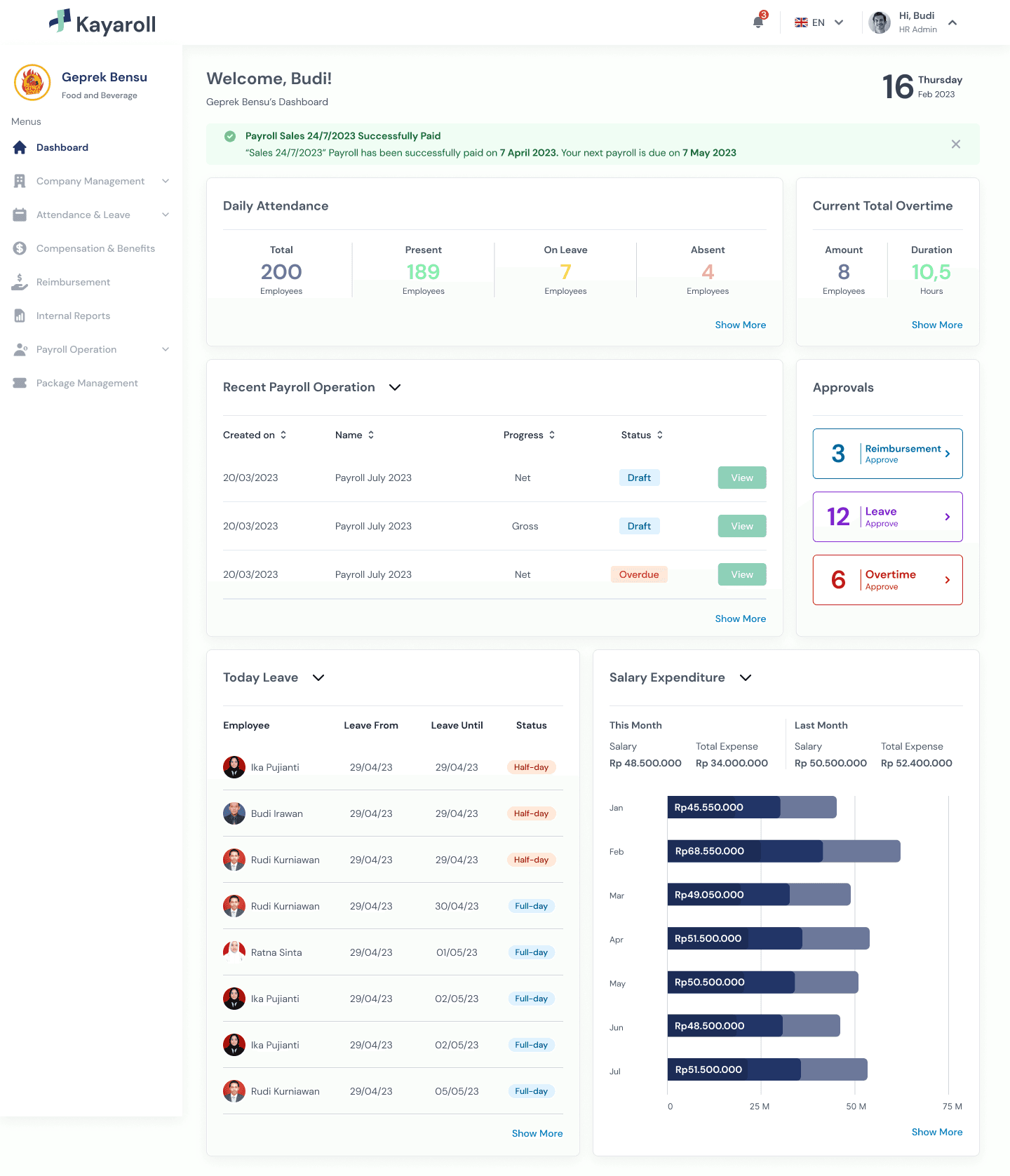Toggle sorting on the Status column
The width and height of the screenshot is (1010, 1176).
[642, 435]
